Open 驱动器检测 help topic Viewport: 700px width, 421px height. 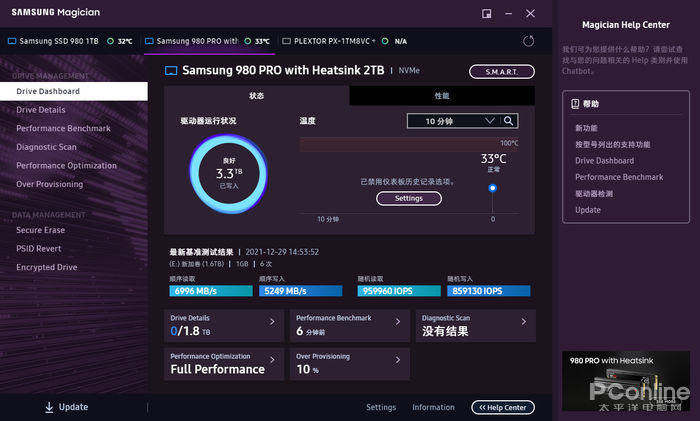coord(594,194)
